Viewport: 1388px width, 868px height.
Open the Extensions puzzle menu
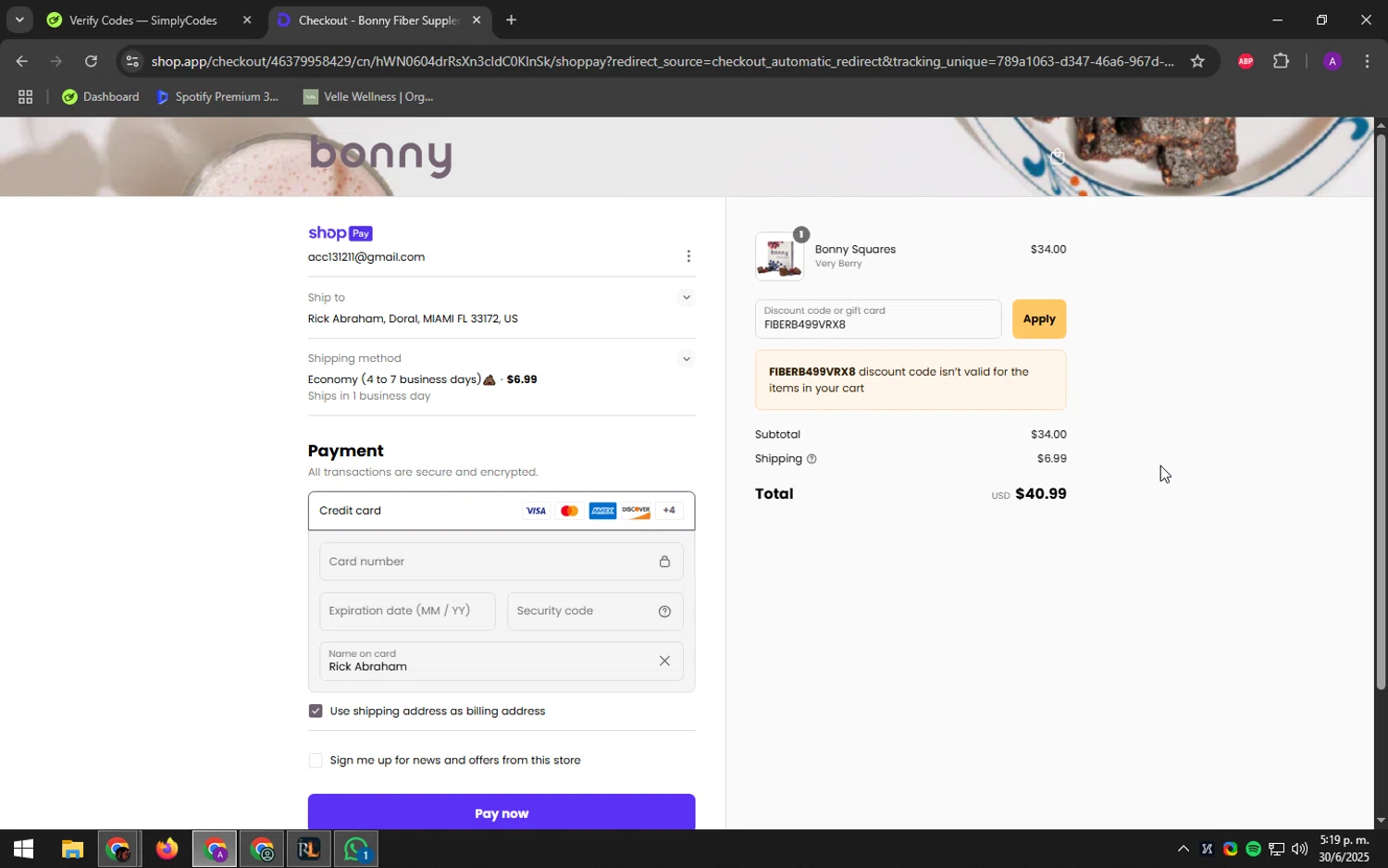click(x=1282, y=62)
